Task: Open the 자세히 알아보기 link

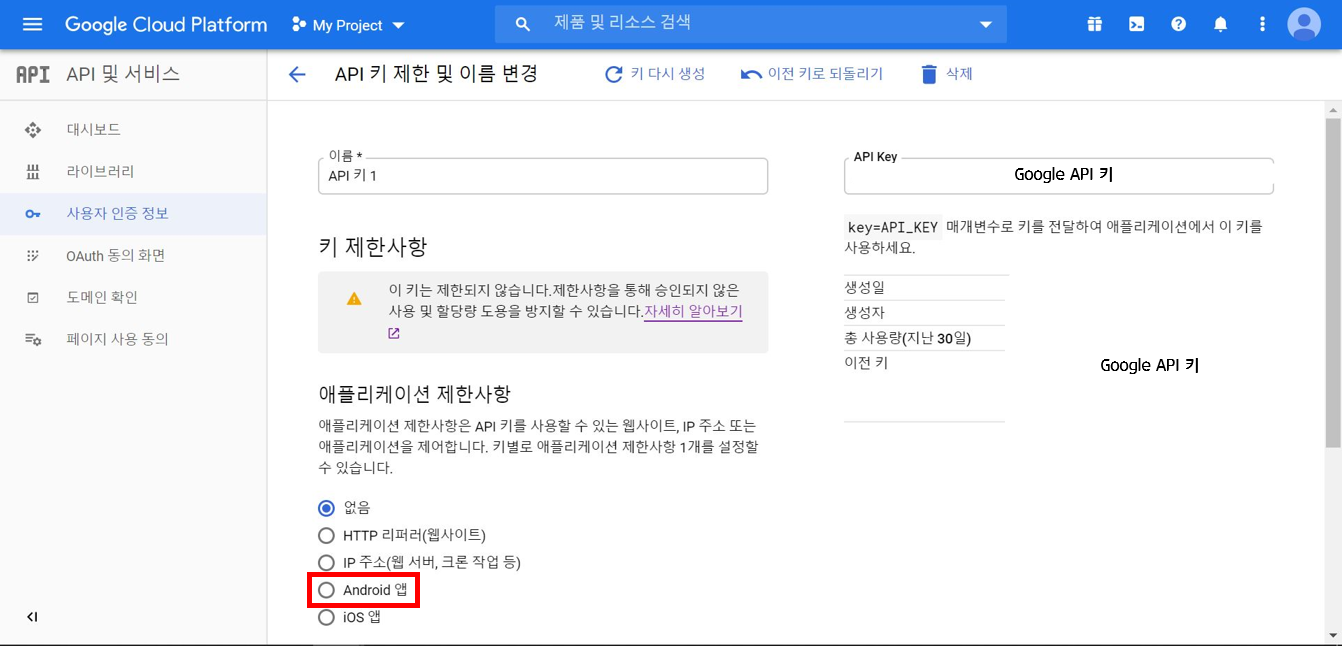Action: pyautogui.click(x=693, y=312)
